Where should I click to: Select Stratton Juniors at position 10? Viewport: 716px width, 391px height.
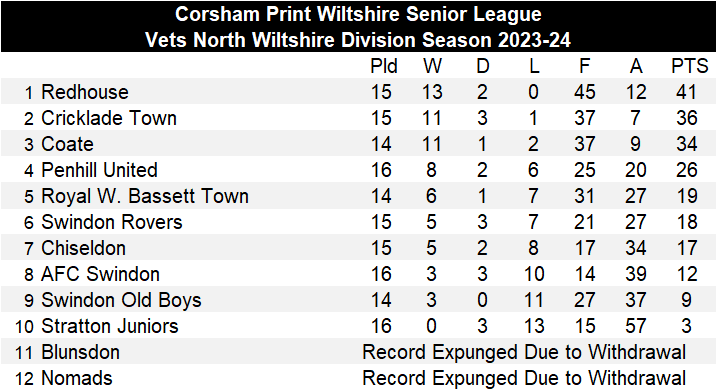[x=110, y=327]
